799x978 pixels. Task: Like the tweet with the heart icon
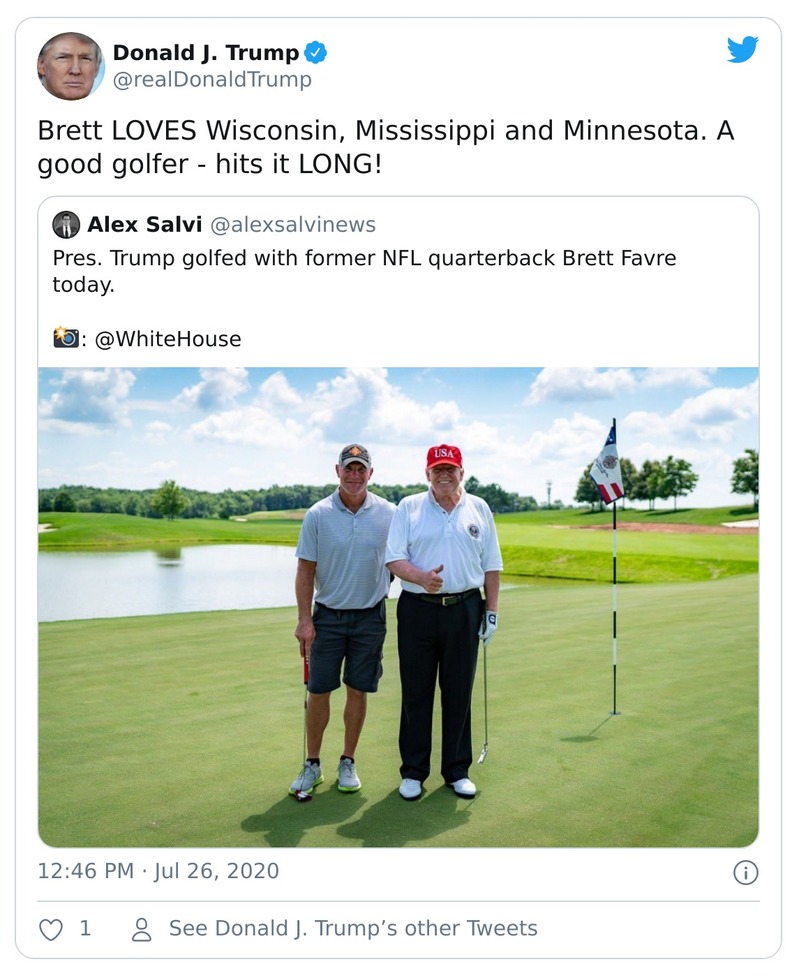(50, 929)
